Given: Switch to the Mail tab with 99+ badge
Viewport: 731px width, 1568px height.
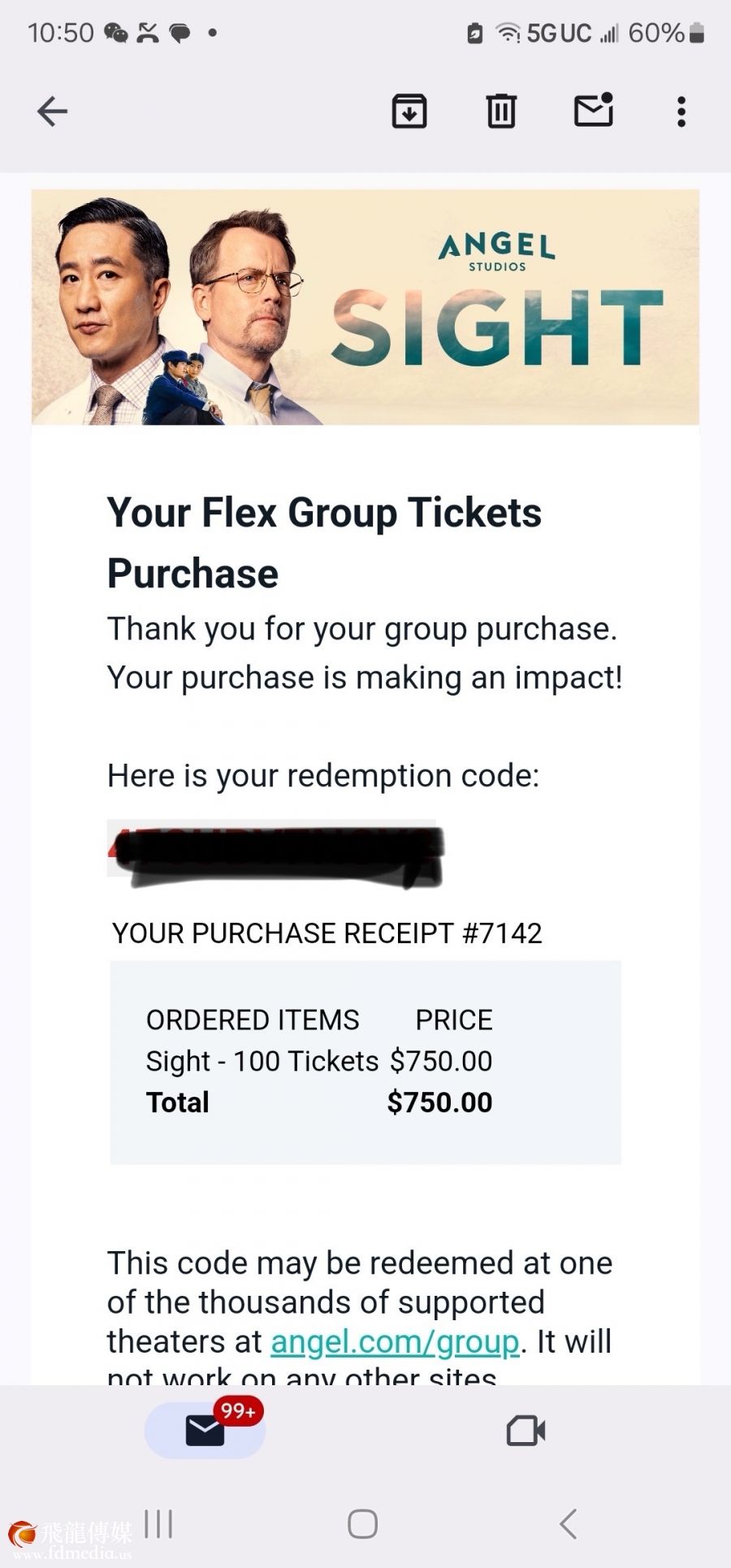Looking at the screenshot, I should (205, 1431).
